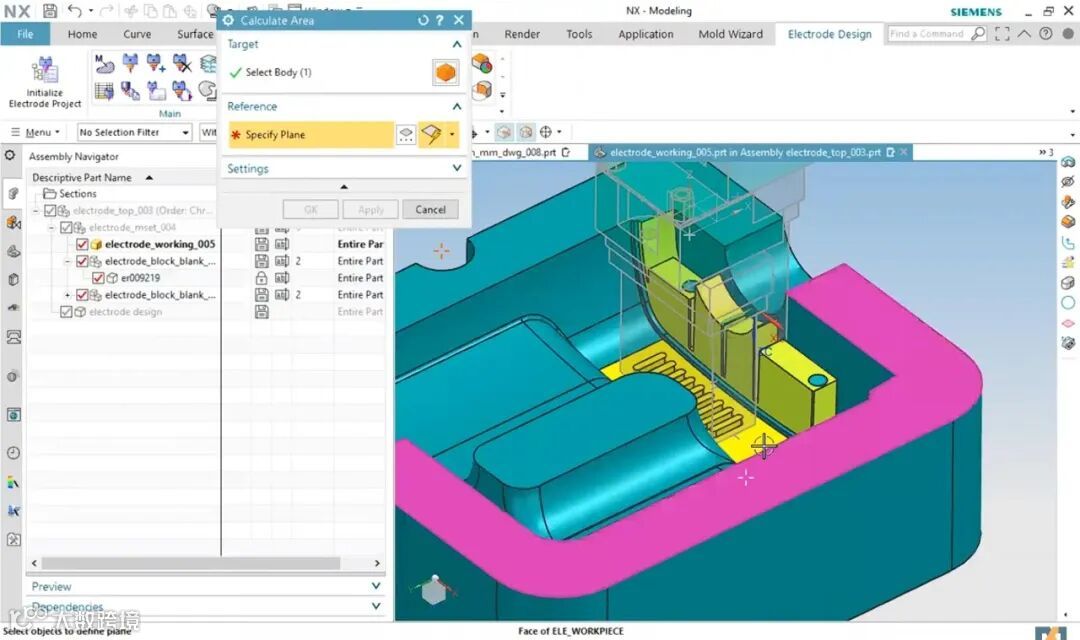This screenshot has height=640, width=1080.
Task: Click the OK button in Calculate Area
Action: [x=311, y=209]
